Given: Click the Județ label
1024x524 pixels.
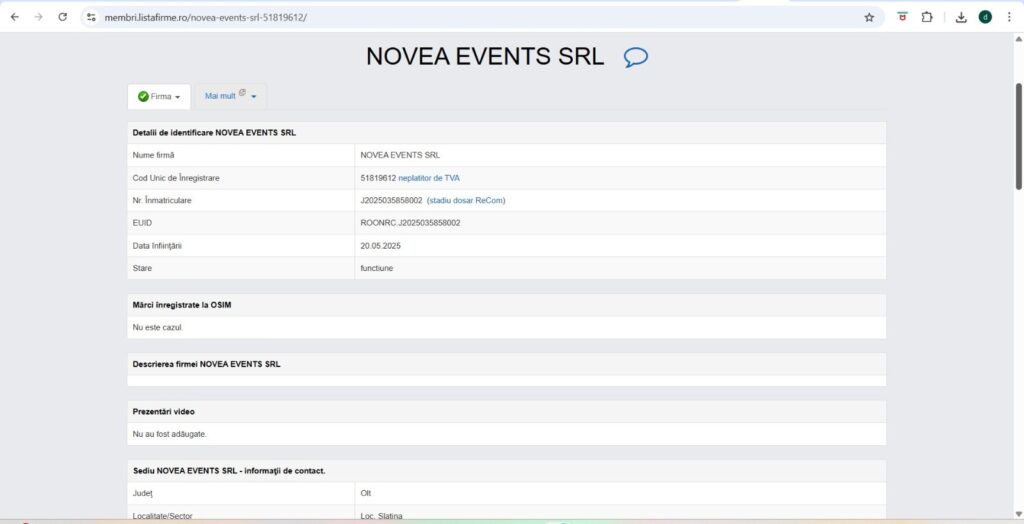Looking at the screenshot, I should [x=142, y=493].
